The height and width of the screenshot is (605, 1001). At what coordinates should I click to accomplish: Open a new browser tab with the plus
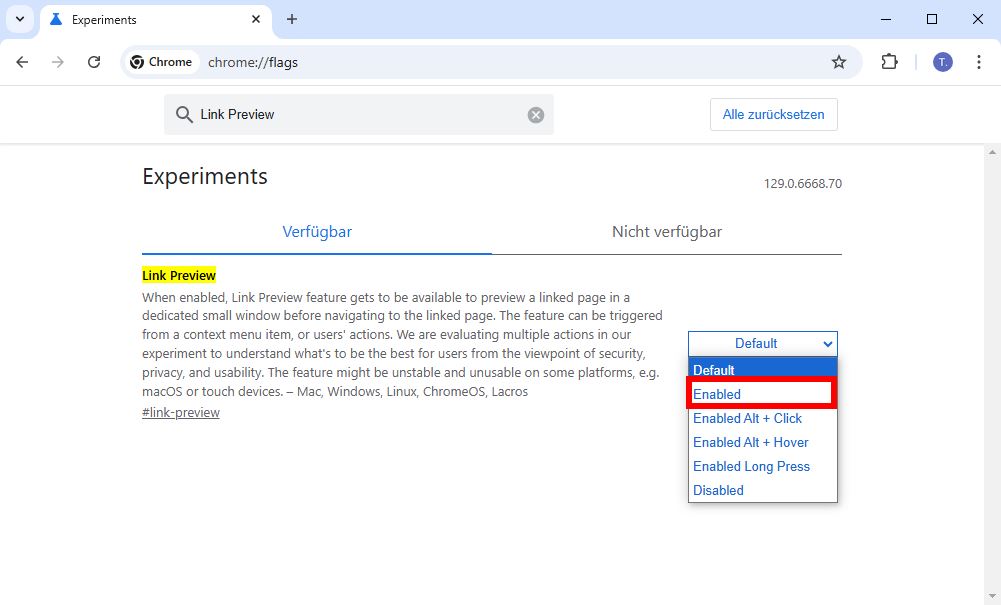[x=290, y=19]
